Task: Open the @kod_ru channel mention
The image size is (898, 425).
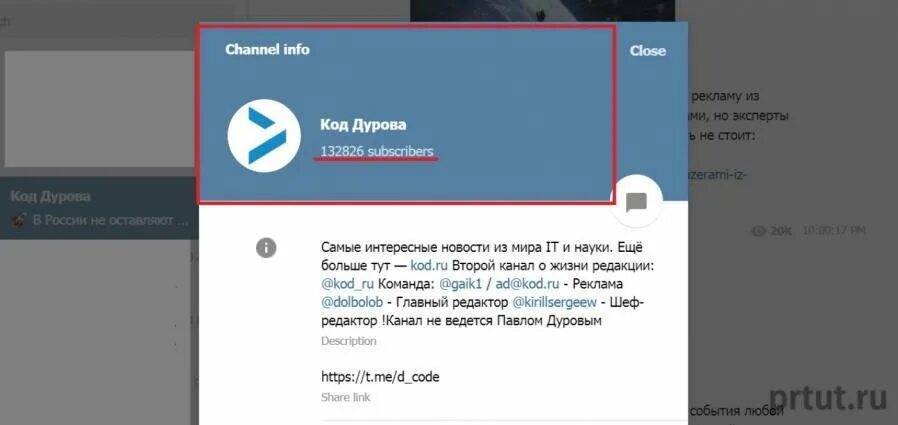Action: 348,285
